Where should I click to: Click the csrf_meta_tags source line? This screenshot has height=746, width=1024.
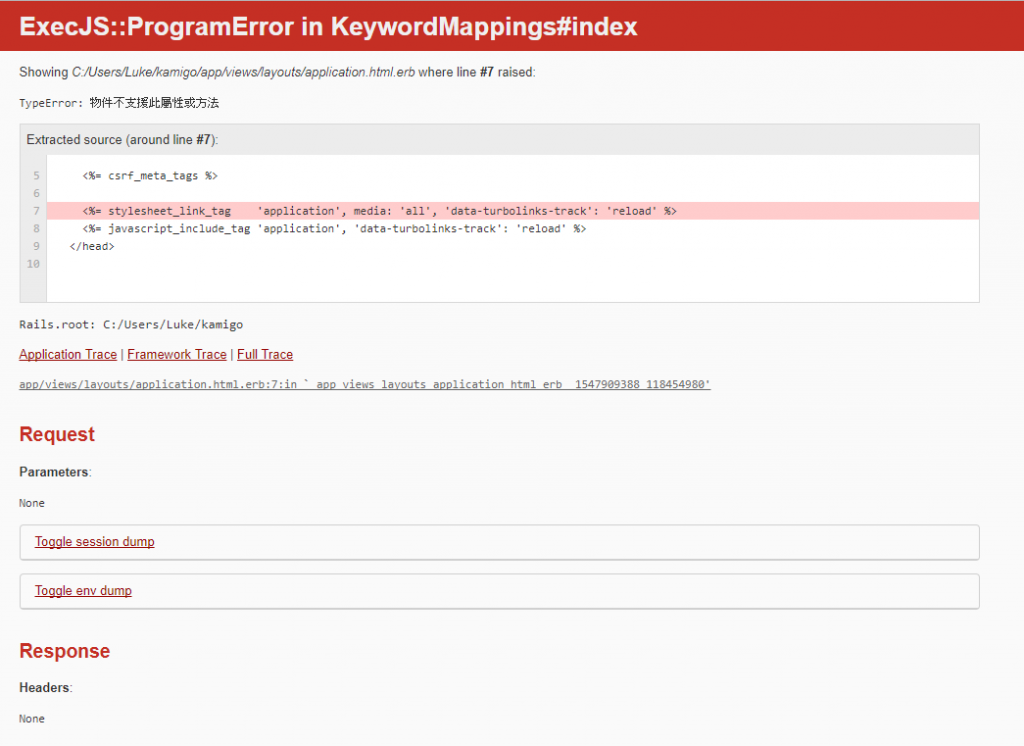150,176
